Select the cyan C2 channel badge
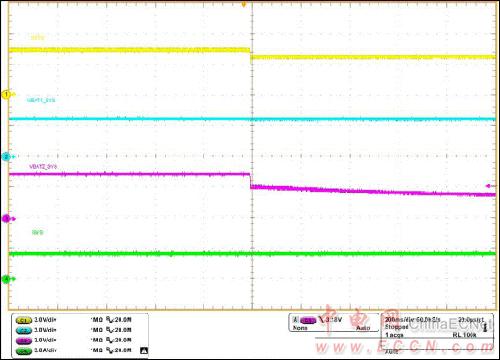500x360 pixels. pyautogui.click(x=24, y=330)
